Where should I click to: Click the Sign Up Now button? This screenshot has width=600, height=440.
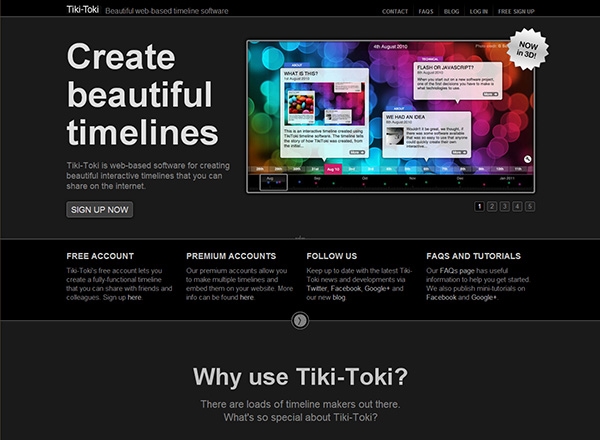coord(99,210)
